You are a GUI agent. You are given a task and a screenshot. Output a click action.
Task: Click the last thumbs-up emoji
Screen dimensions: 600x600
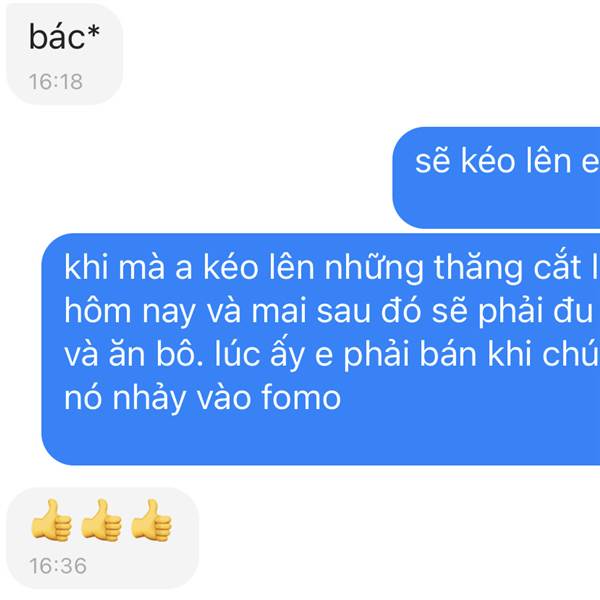[152, 520]
